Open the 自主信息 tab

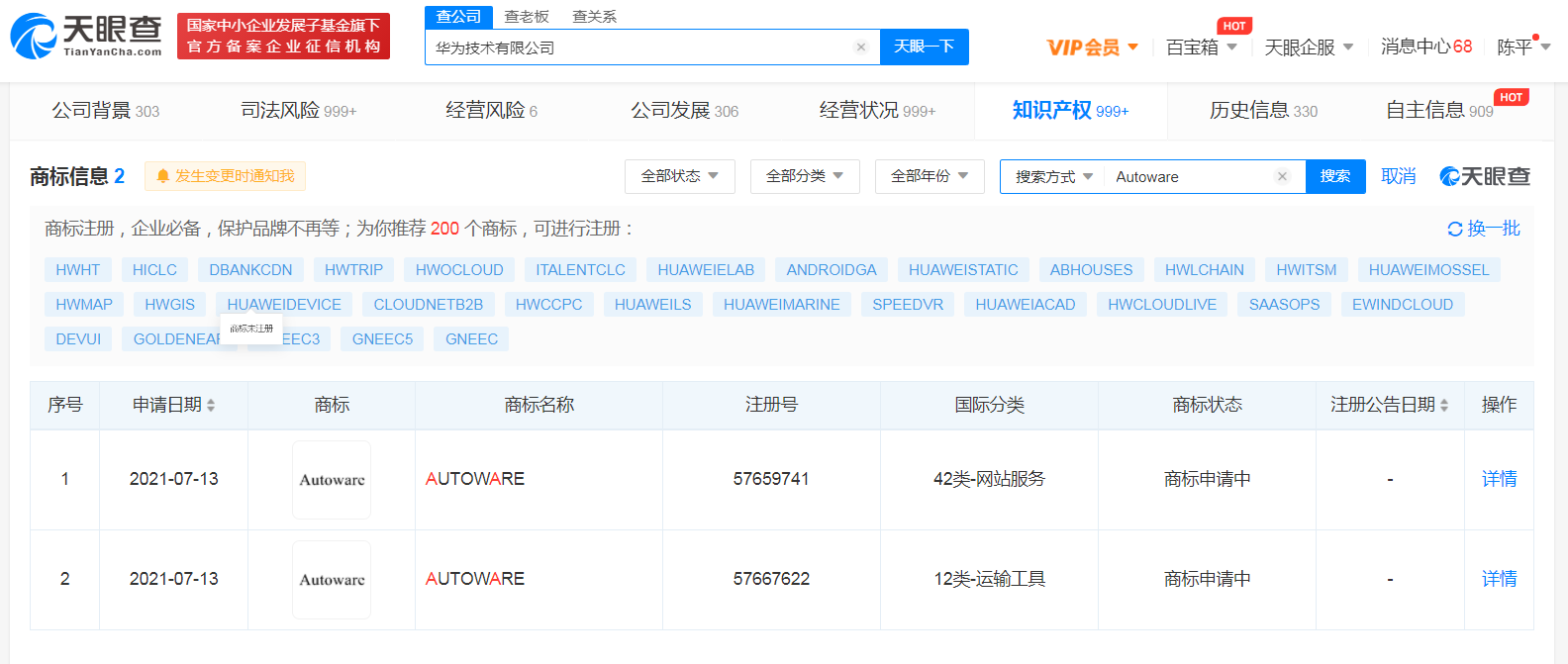point(1439,111)
